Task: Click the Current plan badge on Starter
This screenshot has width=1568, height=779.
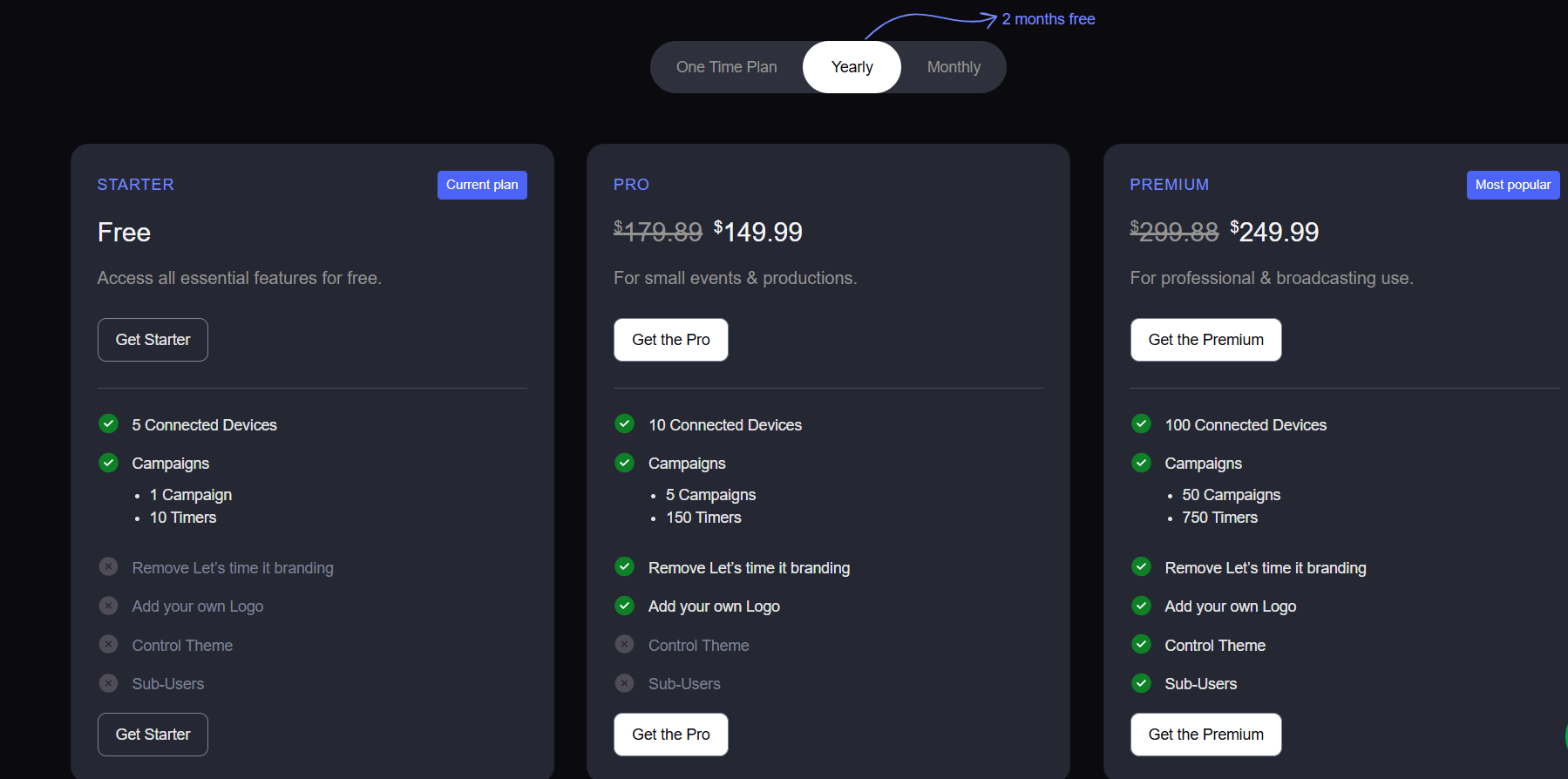Action: coord(482,185)
